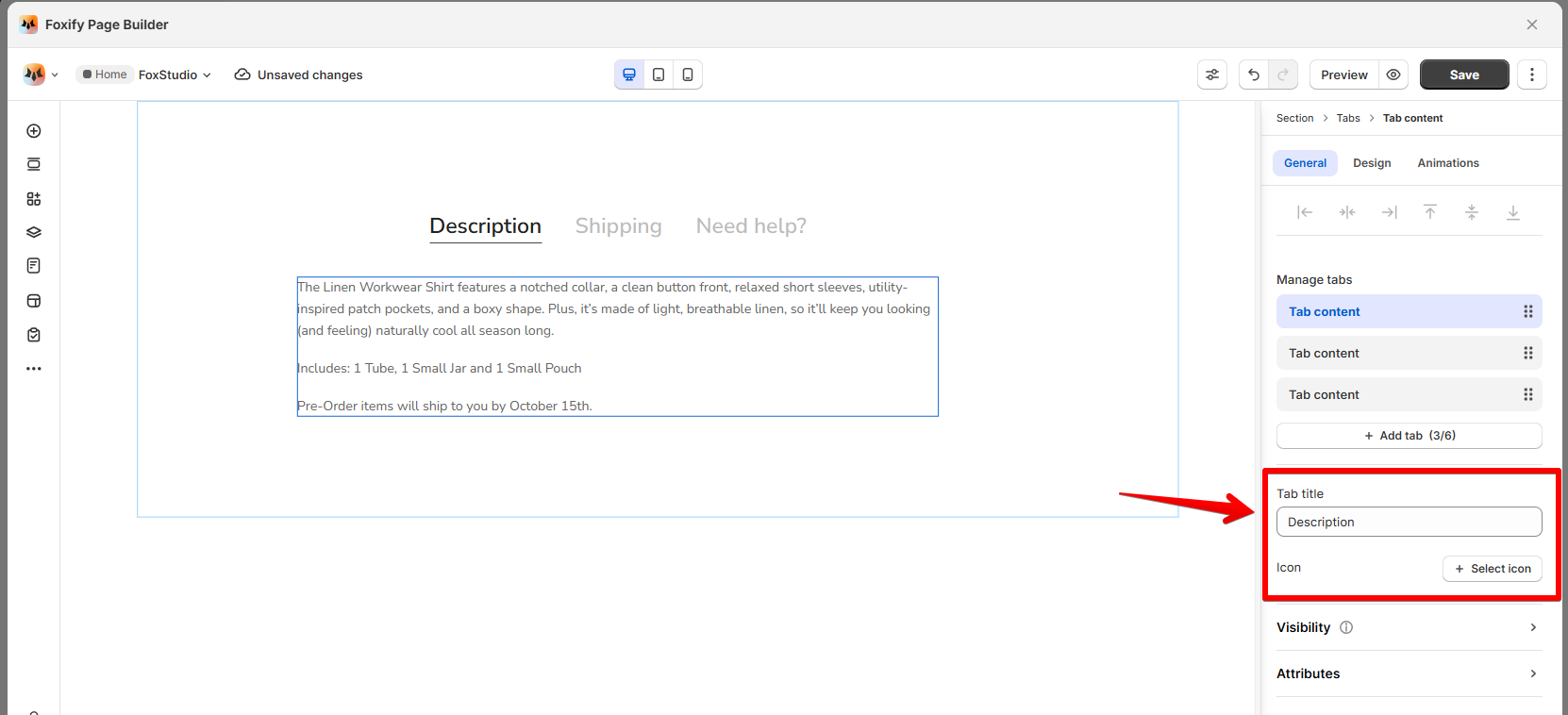This screenshot has height=715, width=1568.
Task: Go to Section in breadcrumb
Action: click(1294, 118)
